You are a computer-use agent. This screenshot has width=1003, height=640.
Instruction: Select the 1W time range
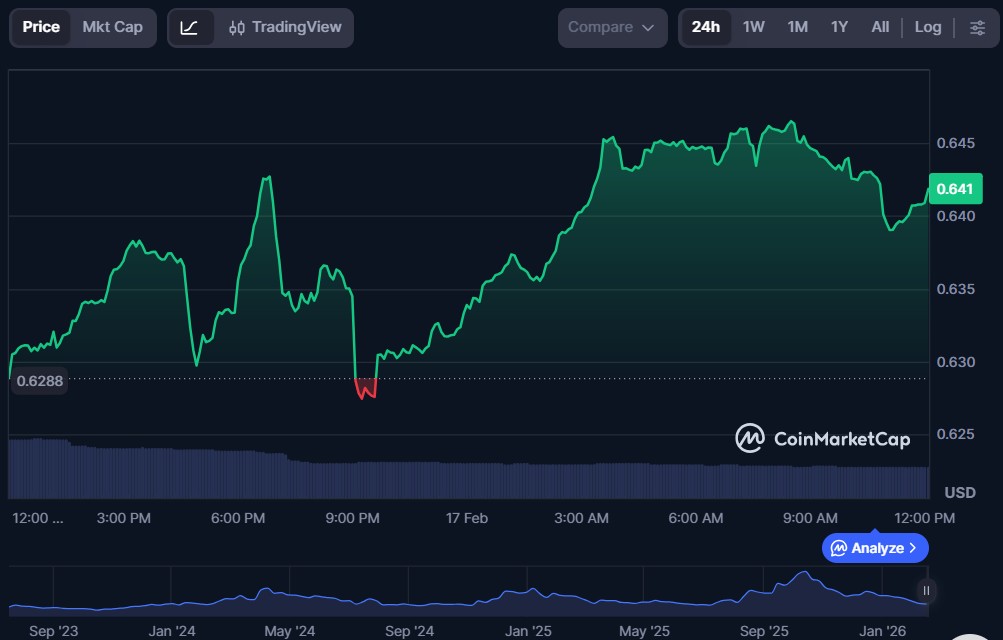[753, 28]
